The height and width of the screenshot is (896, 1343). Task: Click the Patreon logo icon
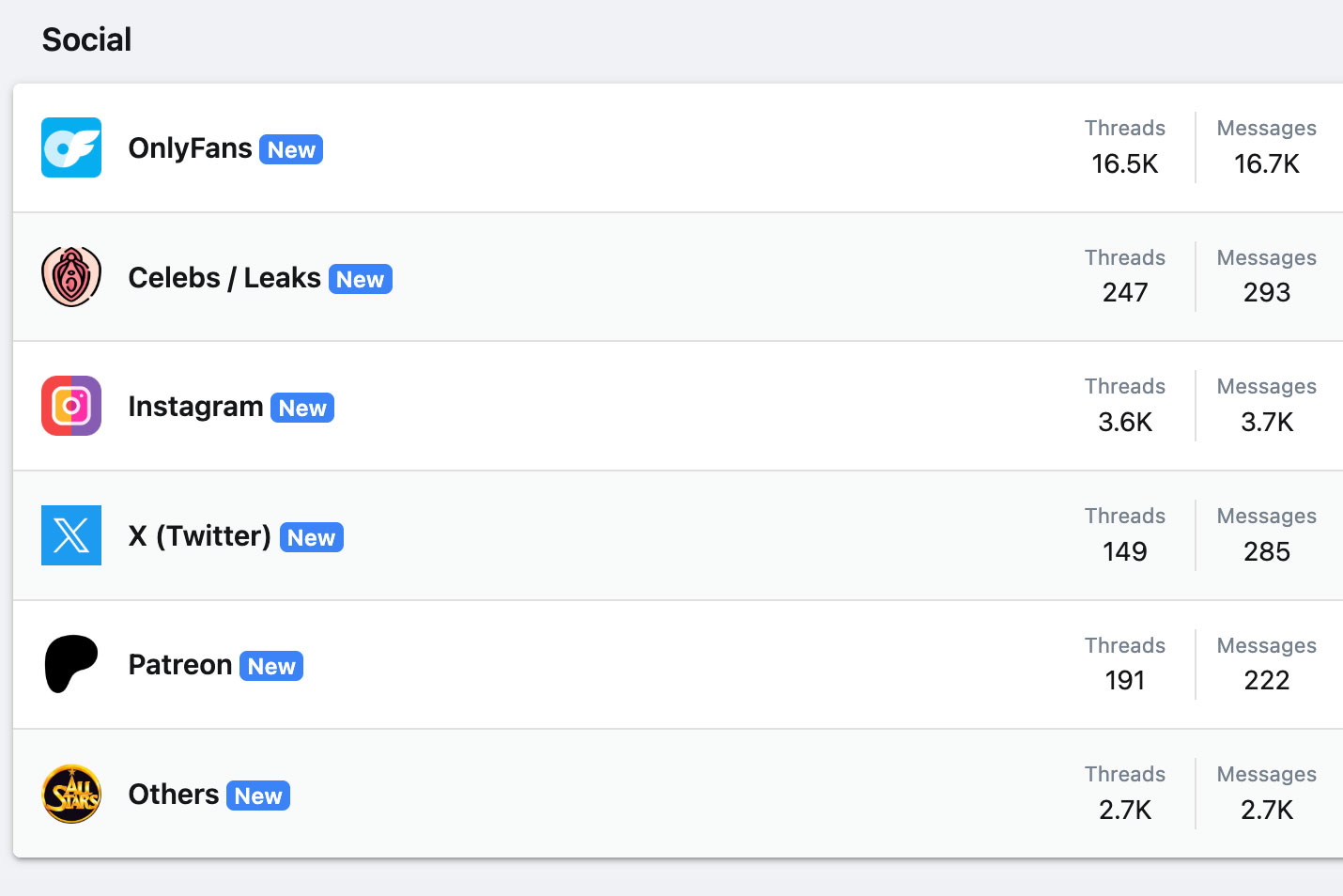(x=71, y=664)
